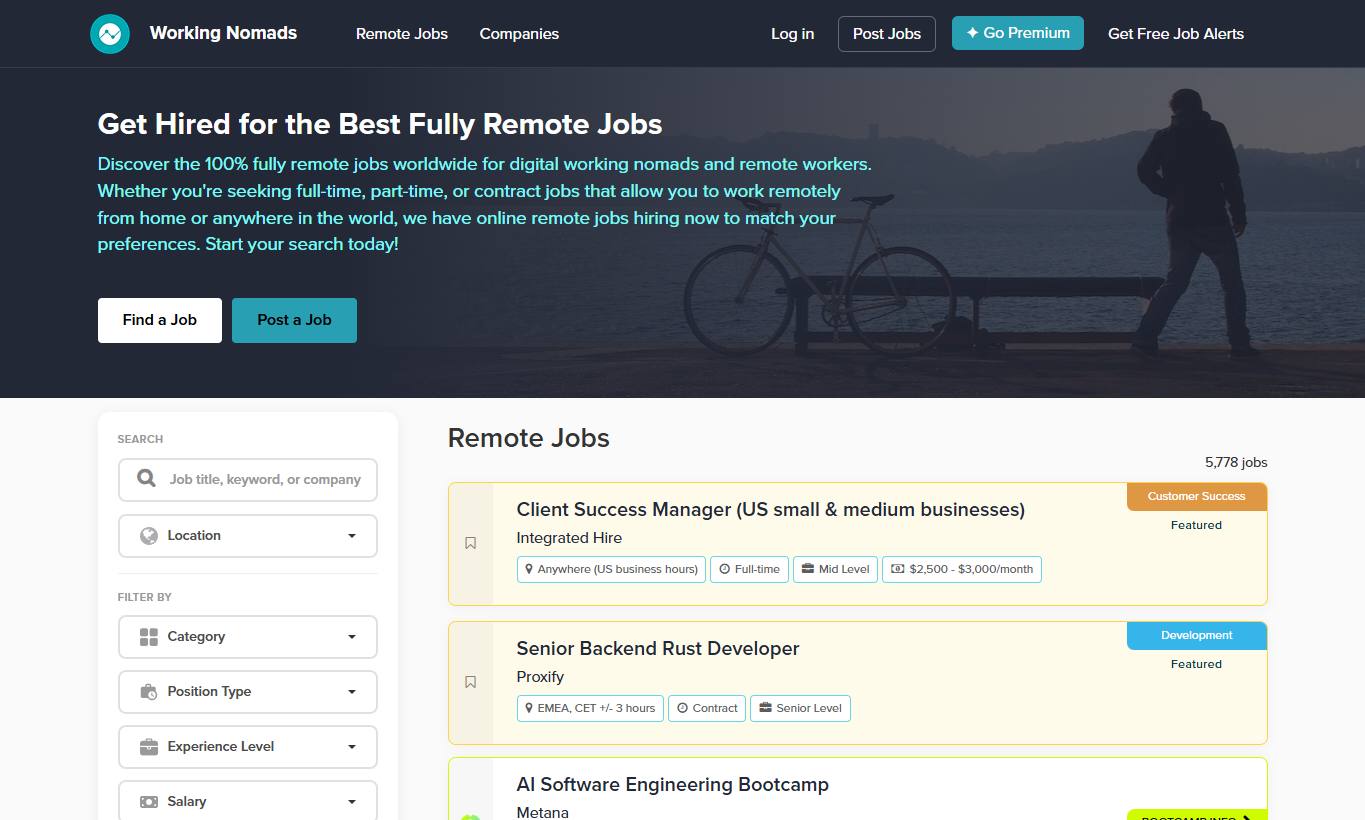The width and height of the screenshot is (1365, 820).
Task: Click Log in
Action: tap(793, 34)
